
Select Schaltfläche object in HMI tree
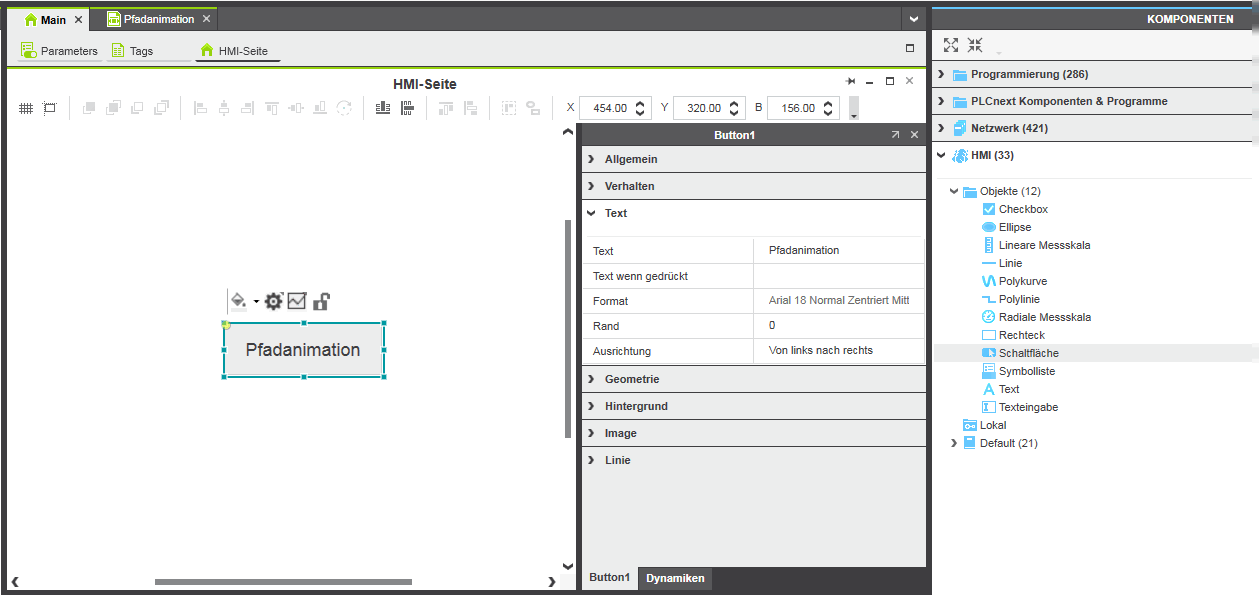(x=1028, y=353)
